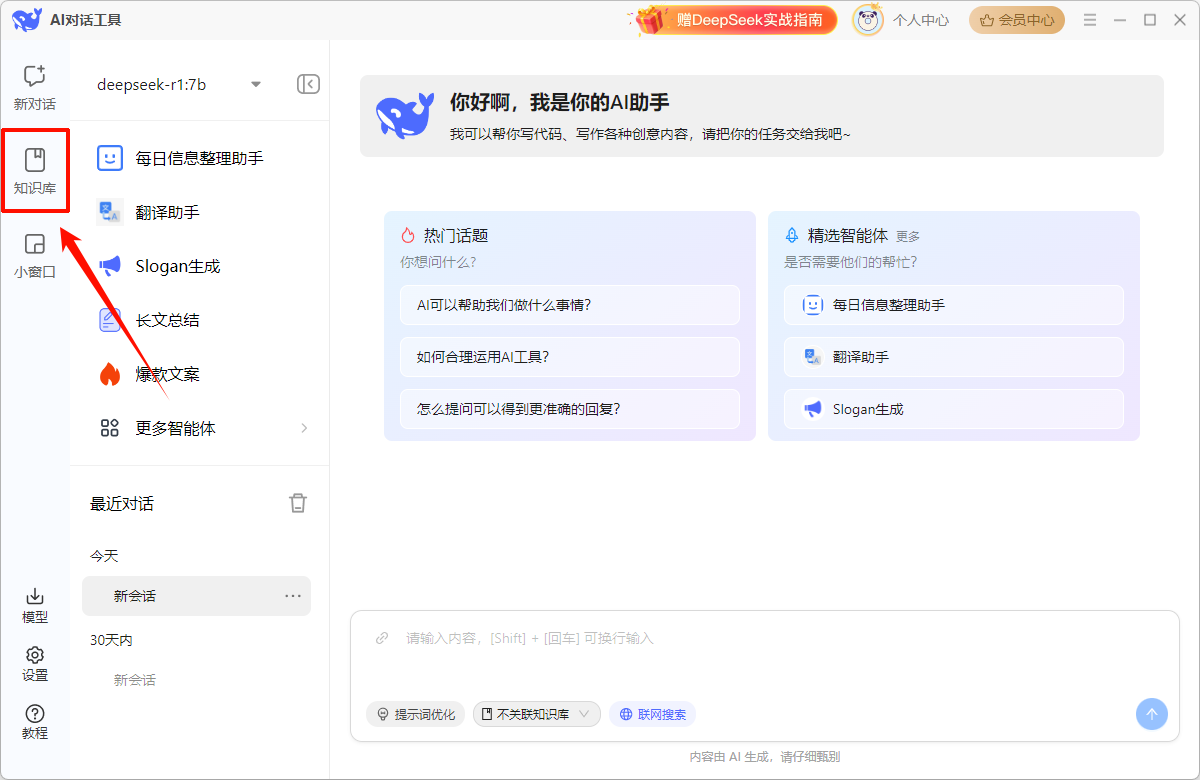Screen dimensions: 1200x780
Task: Open the 教程 tutorial help icon
Action: coord(35,721)
